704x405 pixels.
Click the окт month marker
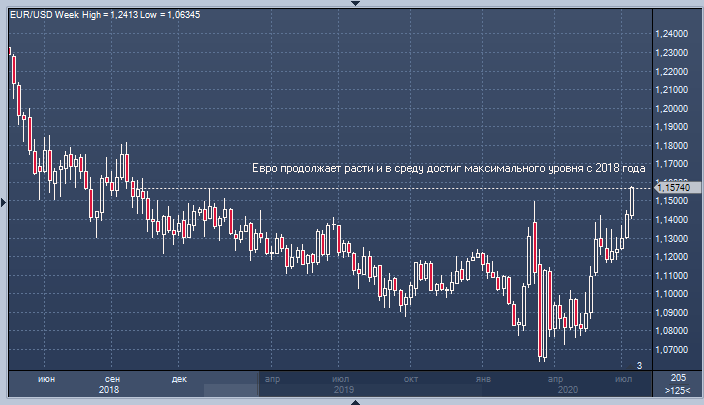410,378
